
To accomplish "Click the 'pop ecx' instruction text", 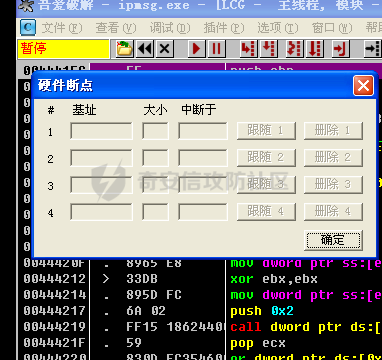I will (258, 343).
